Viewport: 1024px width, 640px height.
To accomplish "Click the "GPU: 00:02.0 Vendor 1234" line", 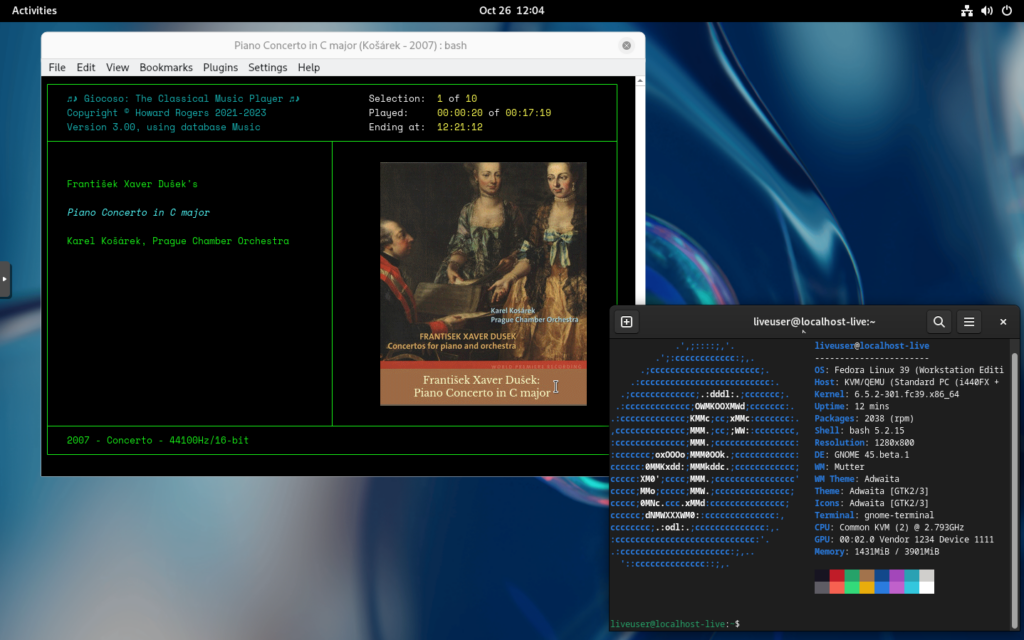I will tap(904, 539).
